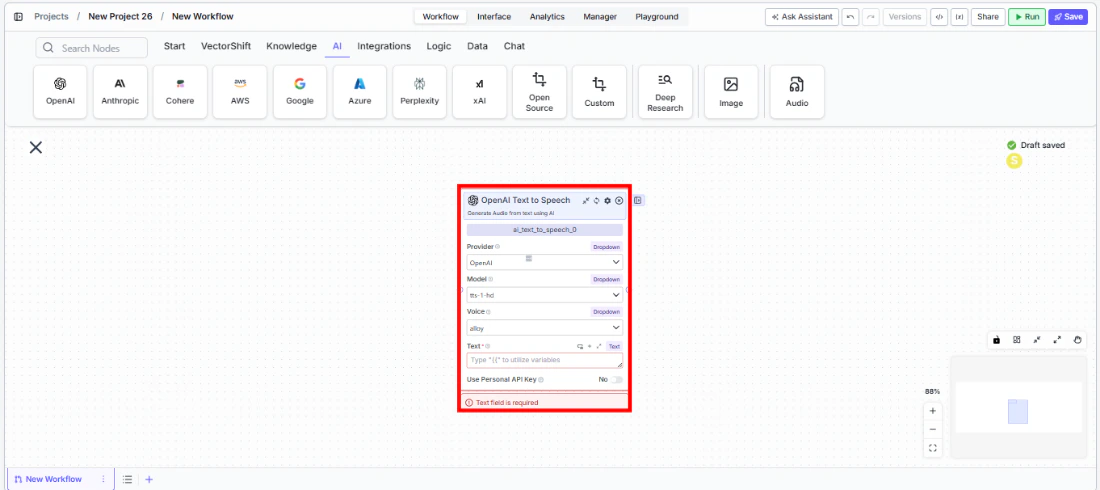The width and height of the screenshot is (1100, 490).
Task: Open the Chat node category
Action: 514,46
